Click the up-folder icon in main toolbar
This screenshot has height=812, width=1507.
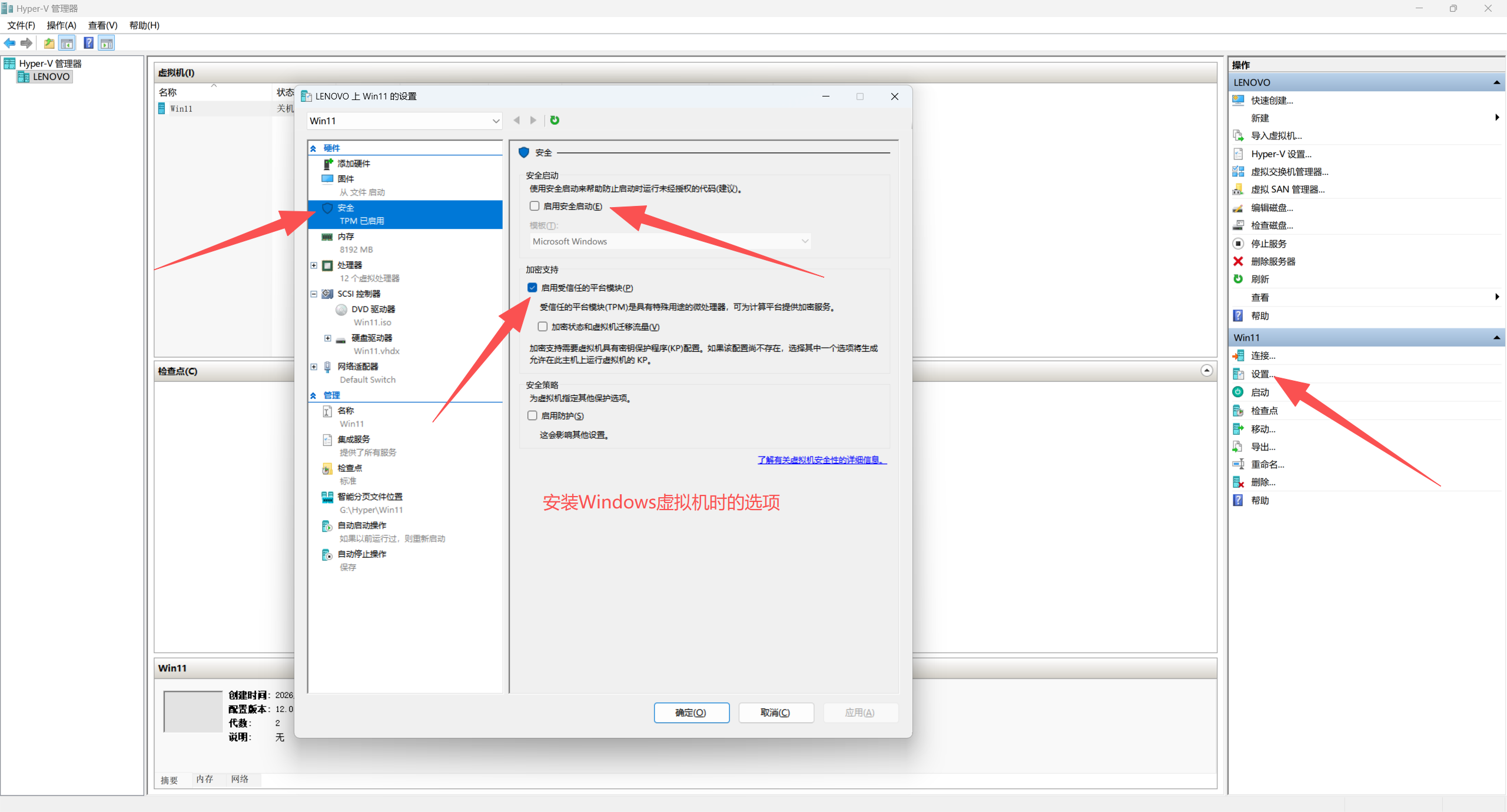tap(49, 43)
